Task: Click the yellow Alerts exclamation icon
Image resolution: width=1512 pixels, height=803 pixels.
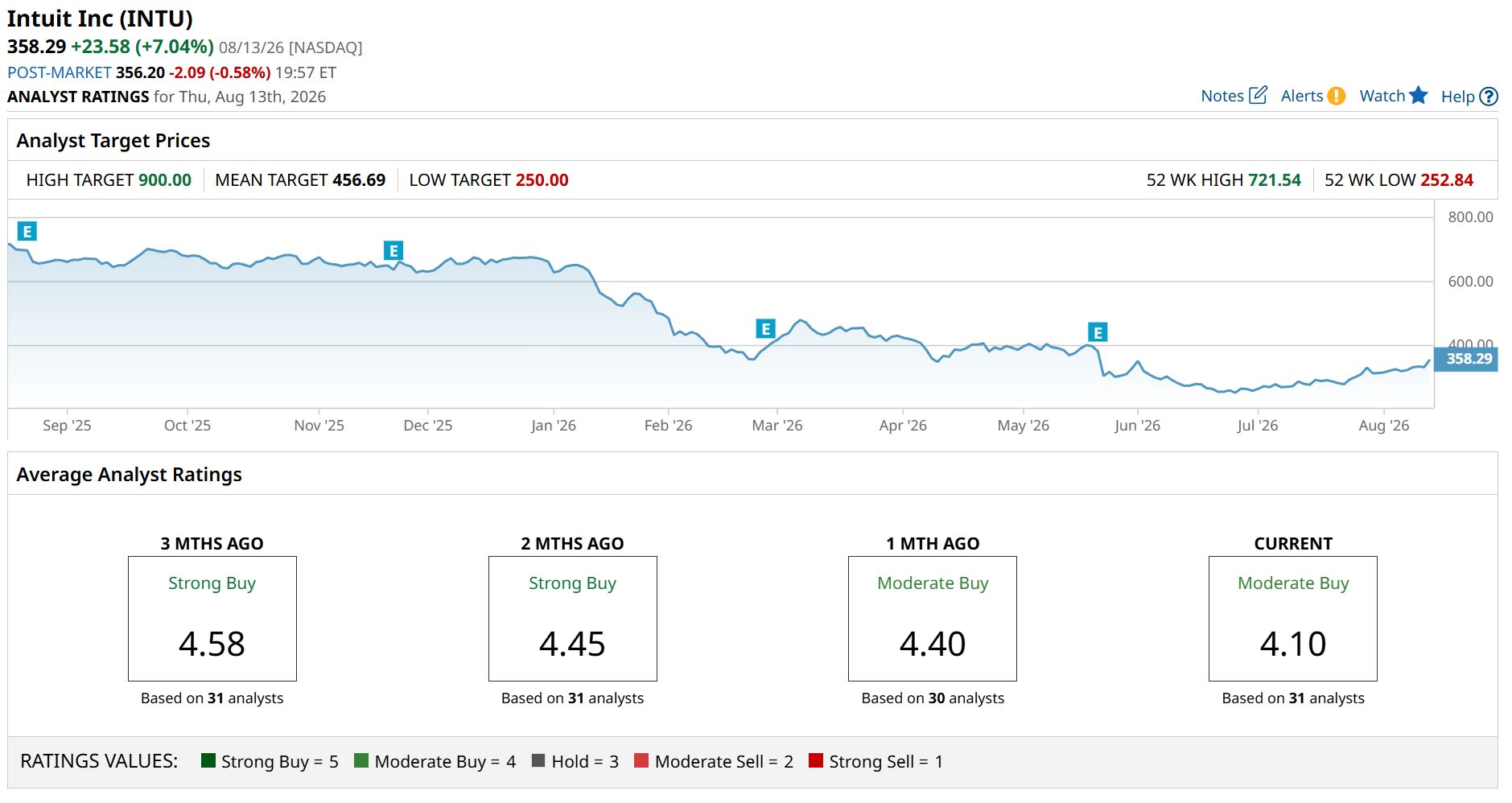Action: pos(1337,96)
